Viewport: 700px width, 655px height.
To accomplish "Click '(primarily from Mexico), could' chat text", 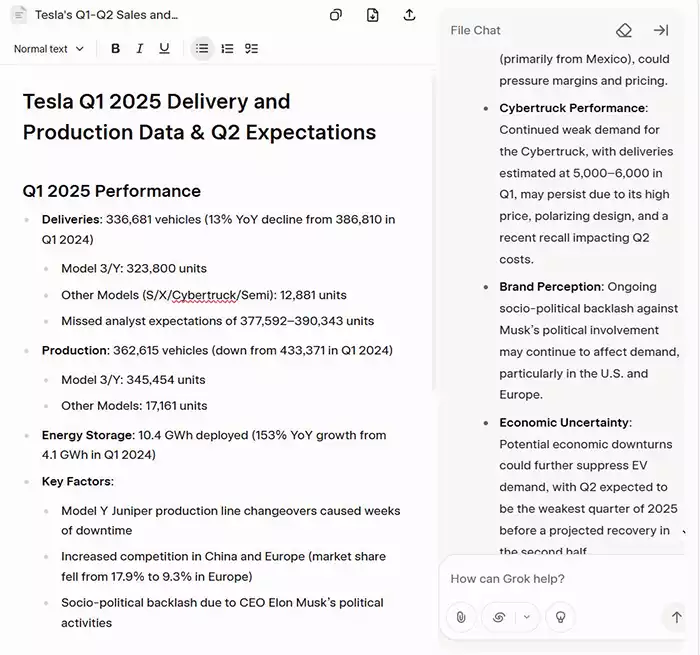I will click(x=584, y=59).
